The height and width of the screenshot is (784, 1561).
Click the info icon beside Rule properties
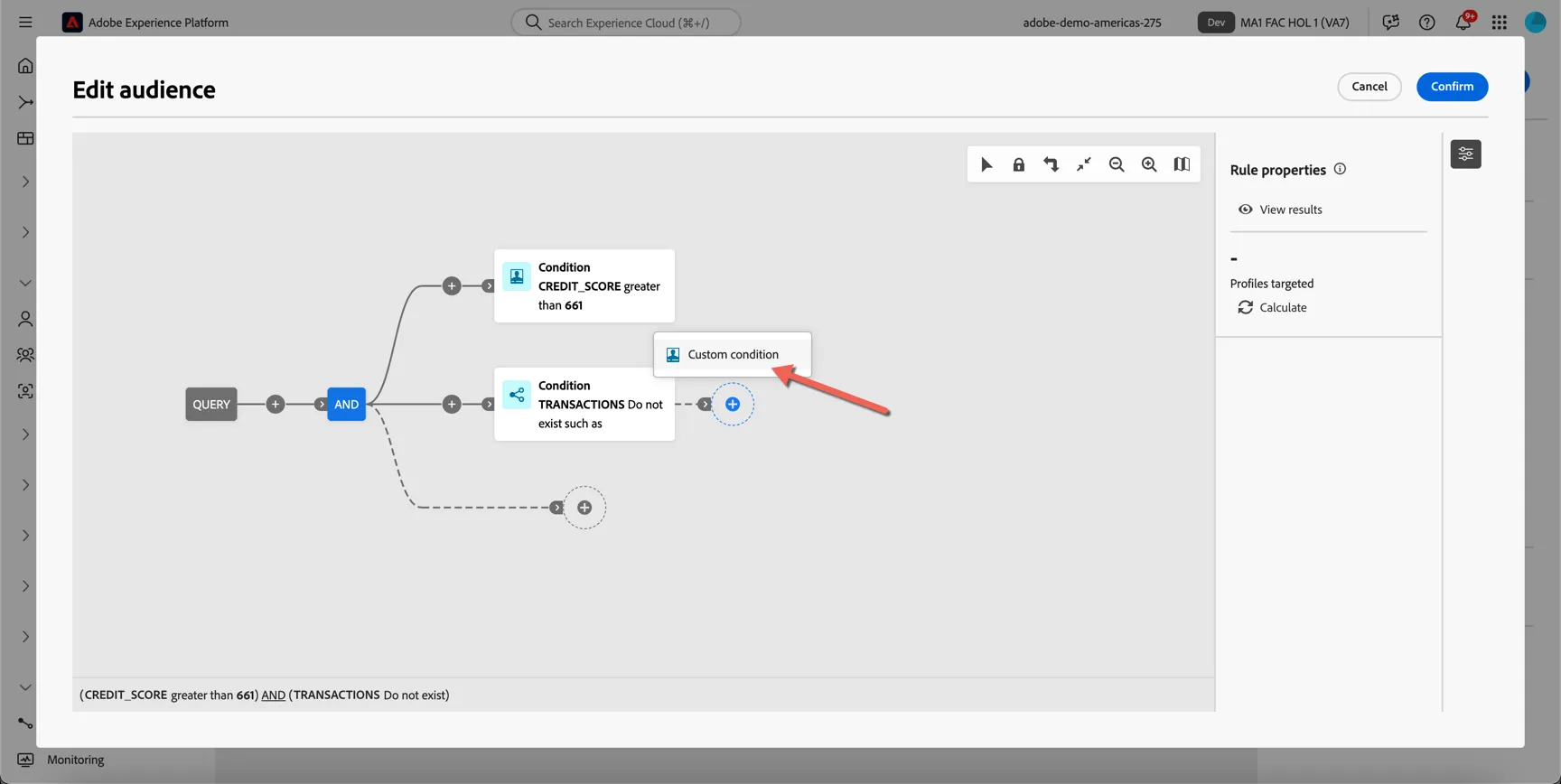(1340, 169)
